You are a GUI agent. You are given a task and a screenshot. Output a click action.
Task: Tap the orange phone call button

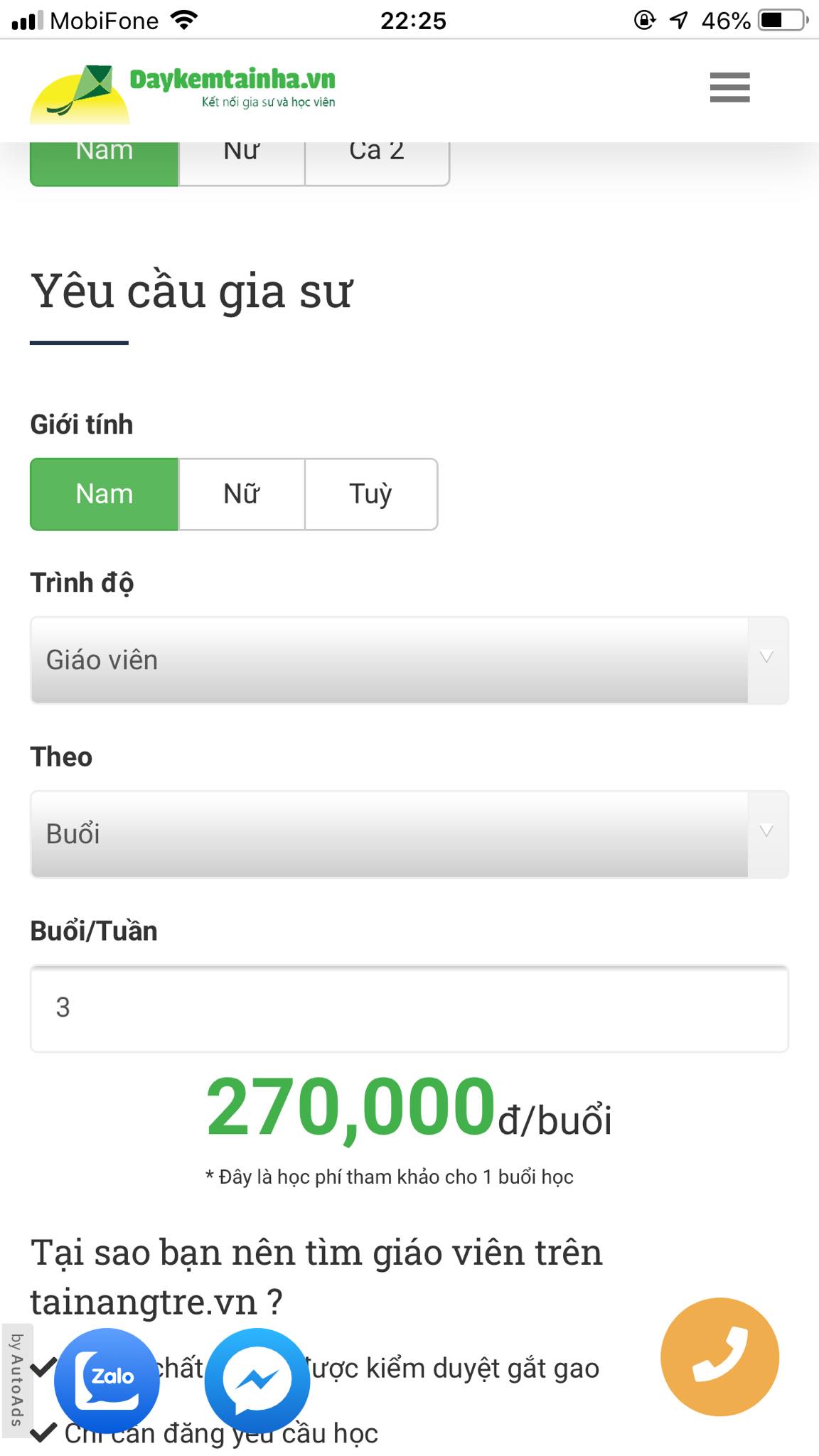pyautogui.click(x=719, y=1356)
